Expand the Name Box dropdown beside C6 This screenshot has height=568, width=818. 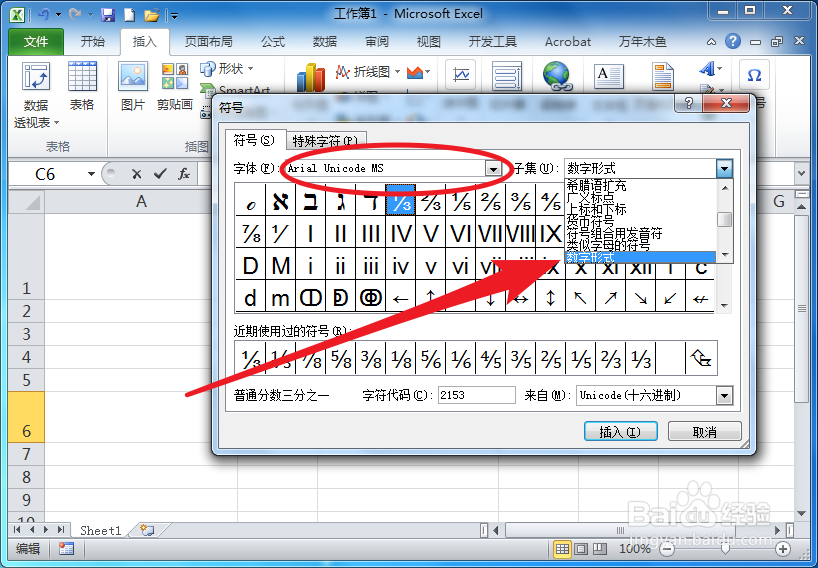pos(91,174)
